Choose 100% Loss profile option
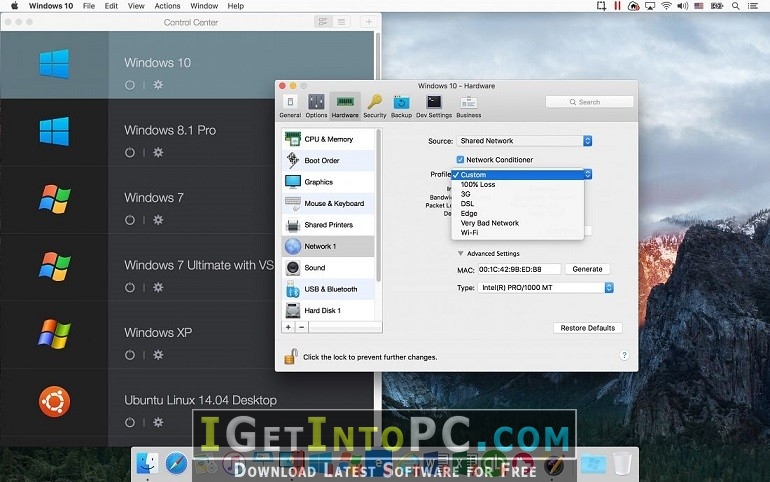The image size is (770, 482). pos(518,185)
